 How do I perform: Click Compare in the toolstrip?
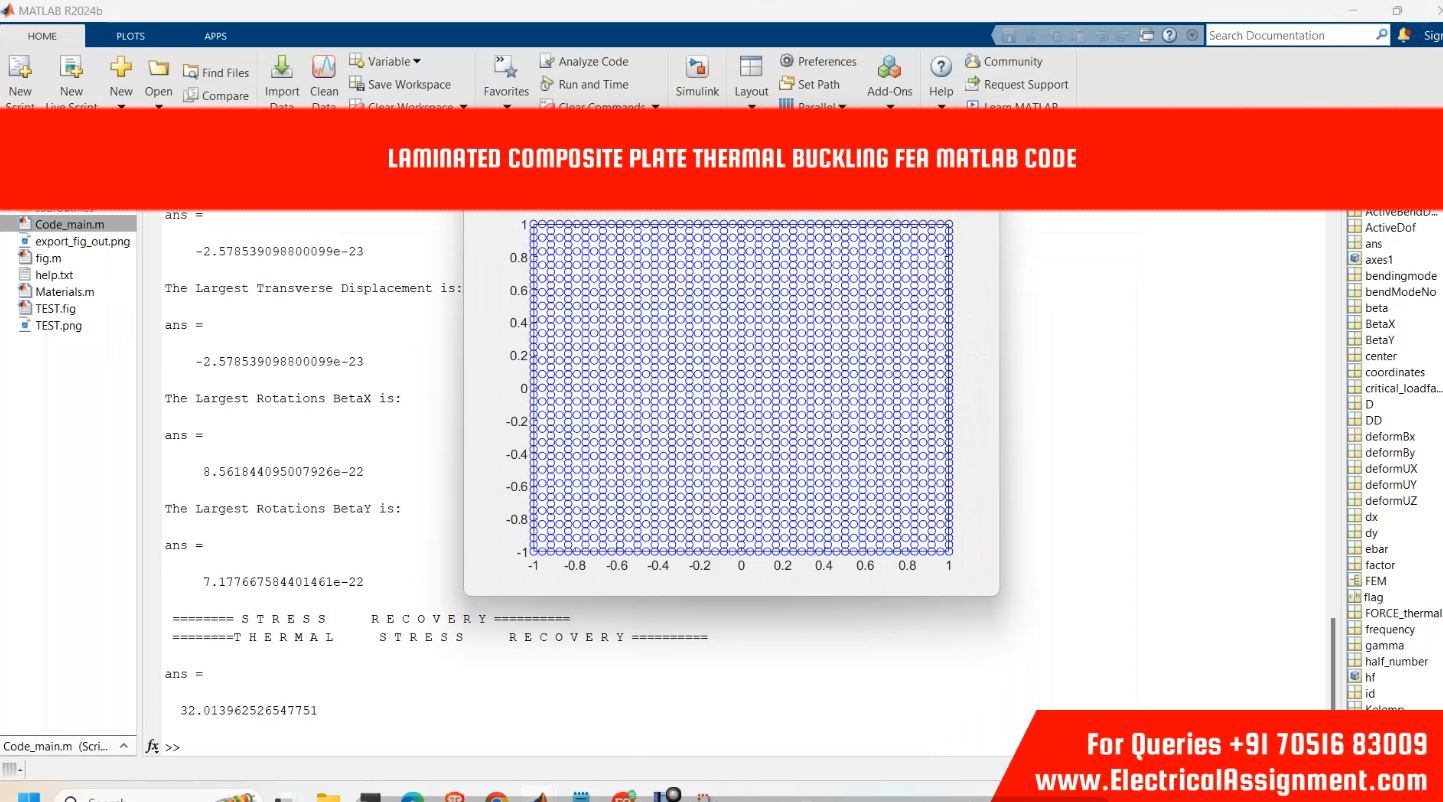pyautogui.click(x=216, y=96)
